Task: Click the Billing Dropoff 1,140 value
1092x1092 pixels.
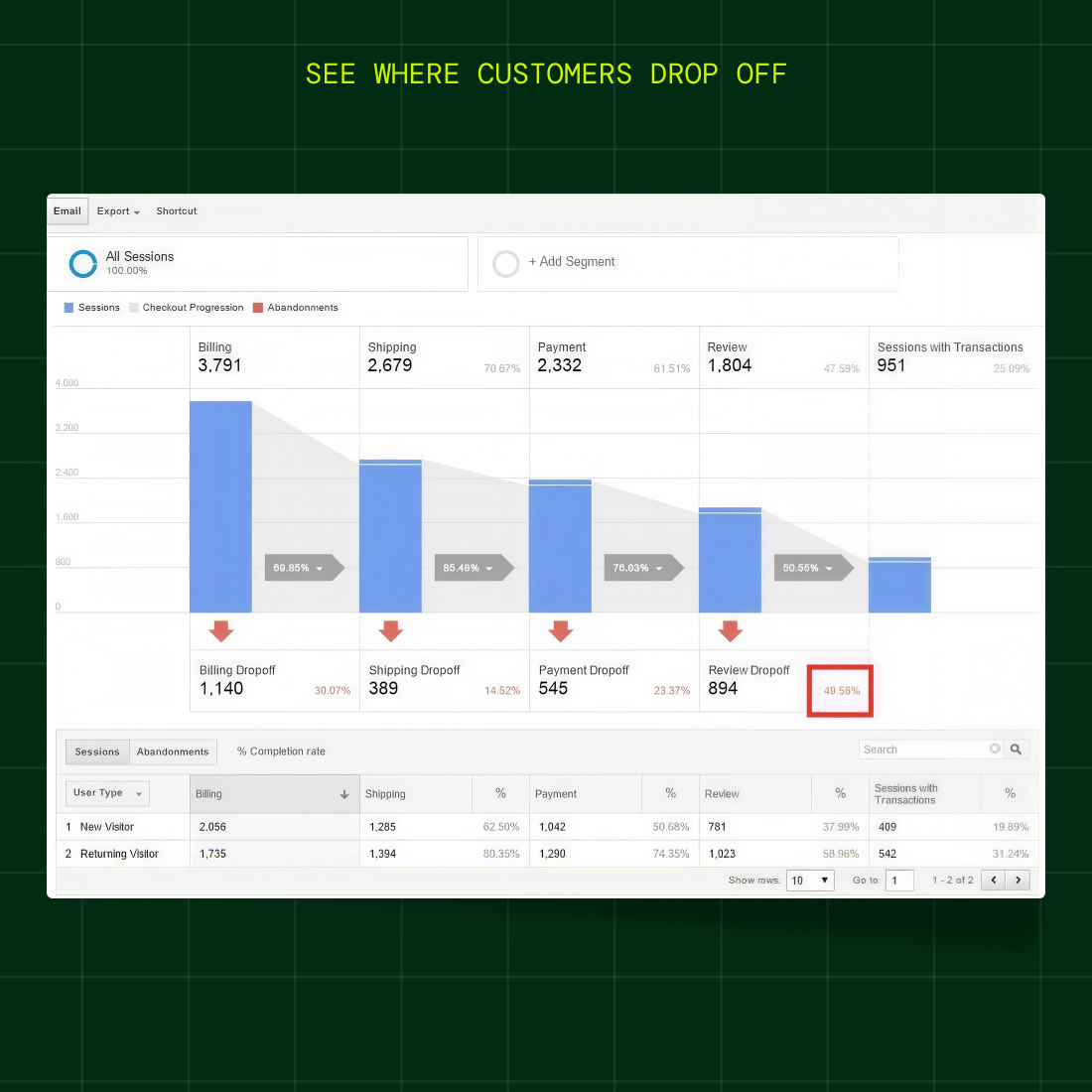Action: [x=221, y=689]
